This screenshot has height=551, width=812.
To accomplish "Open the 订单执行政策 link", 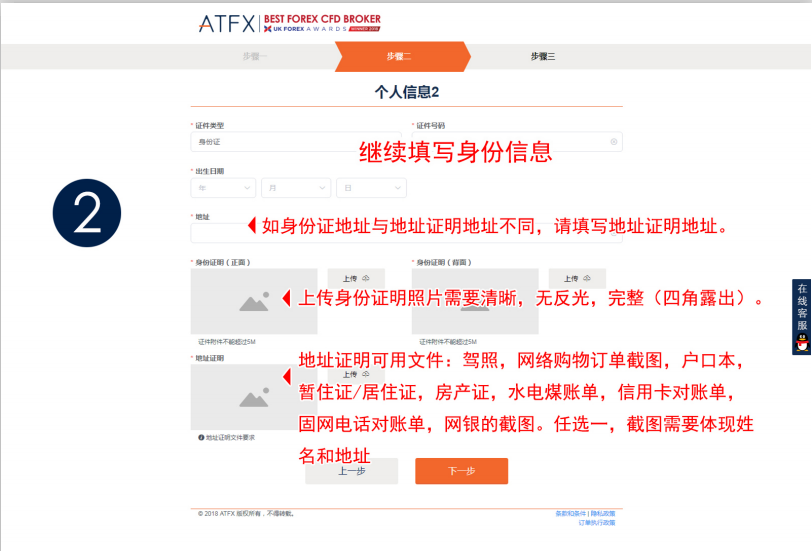I will [597, 523].
